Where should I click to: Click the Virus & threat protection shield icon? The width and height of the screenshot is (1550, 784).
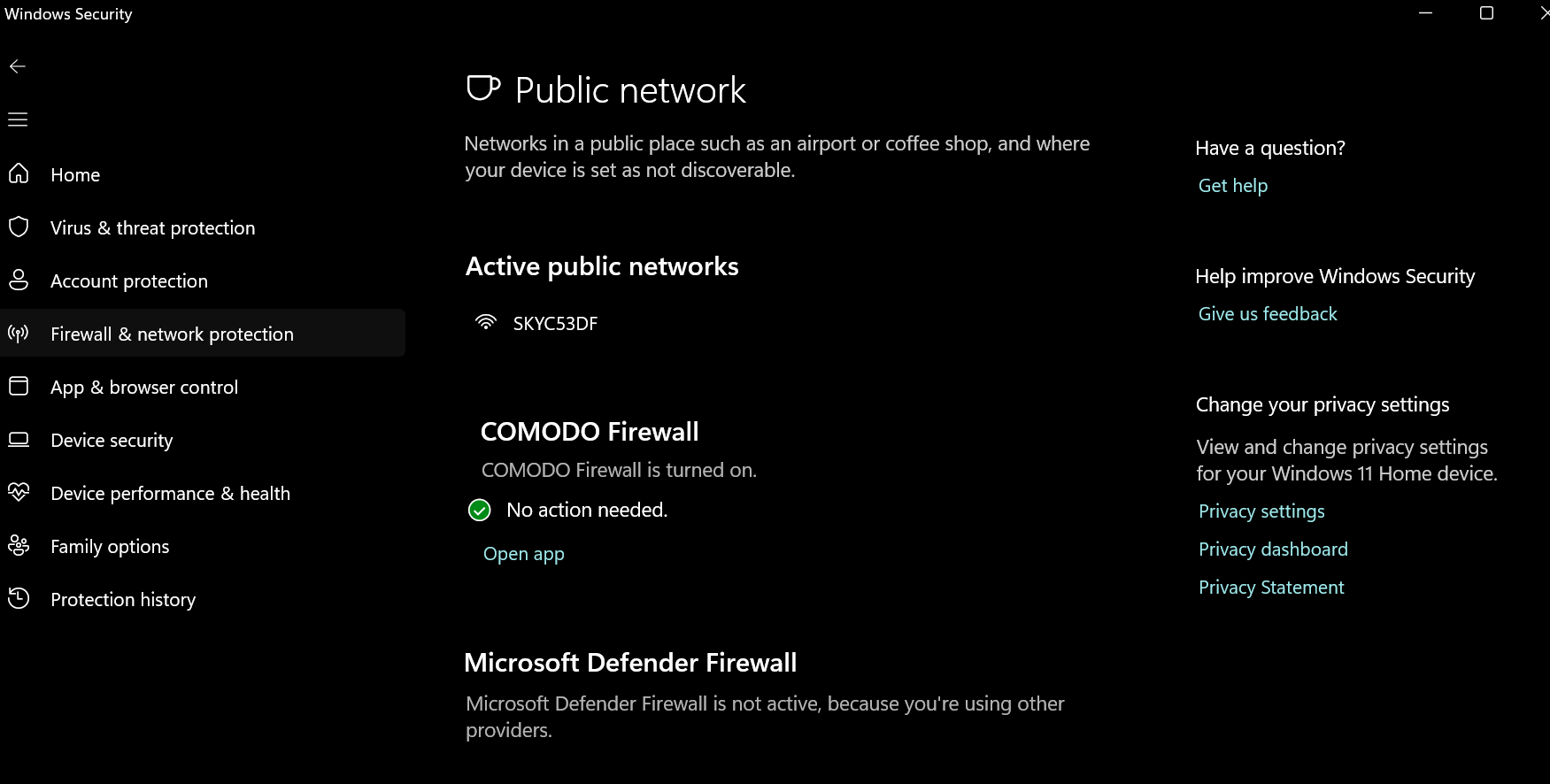pyautogui.click(x=19, y=227)
